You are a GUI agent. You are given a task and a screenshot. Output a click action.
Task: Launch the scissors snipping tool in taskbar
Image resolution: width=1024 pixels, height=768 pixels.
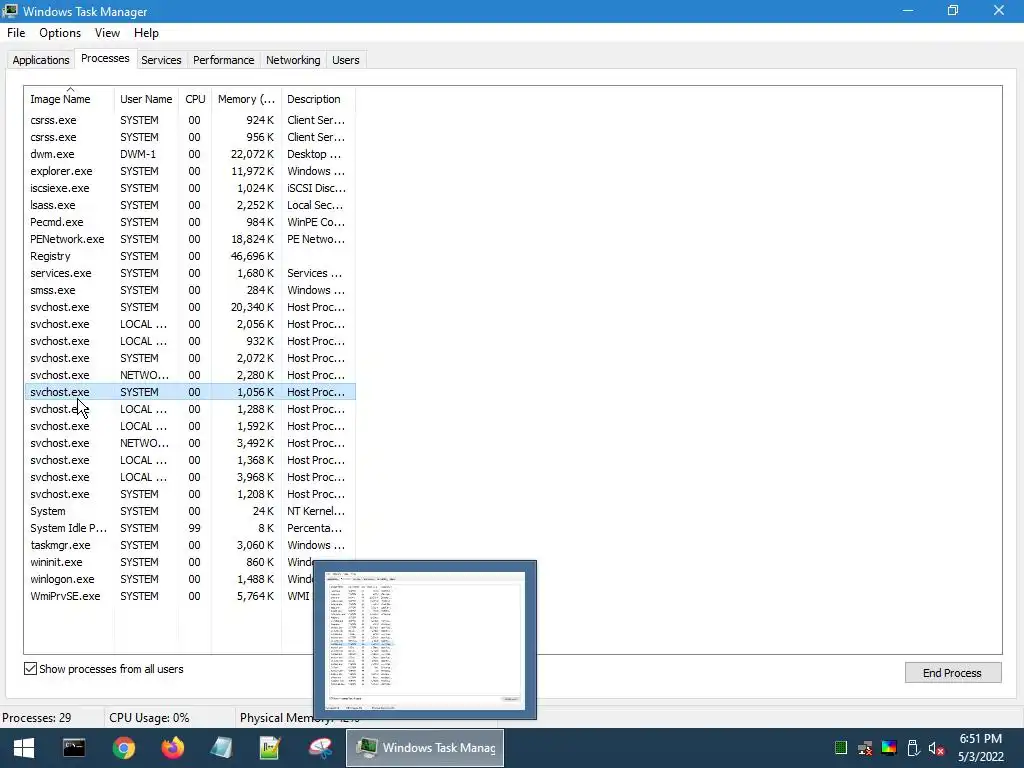tap(320, 748)
